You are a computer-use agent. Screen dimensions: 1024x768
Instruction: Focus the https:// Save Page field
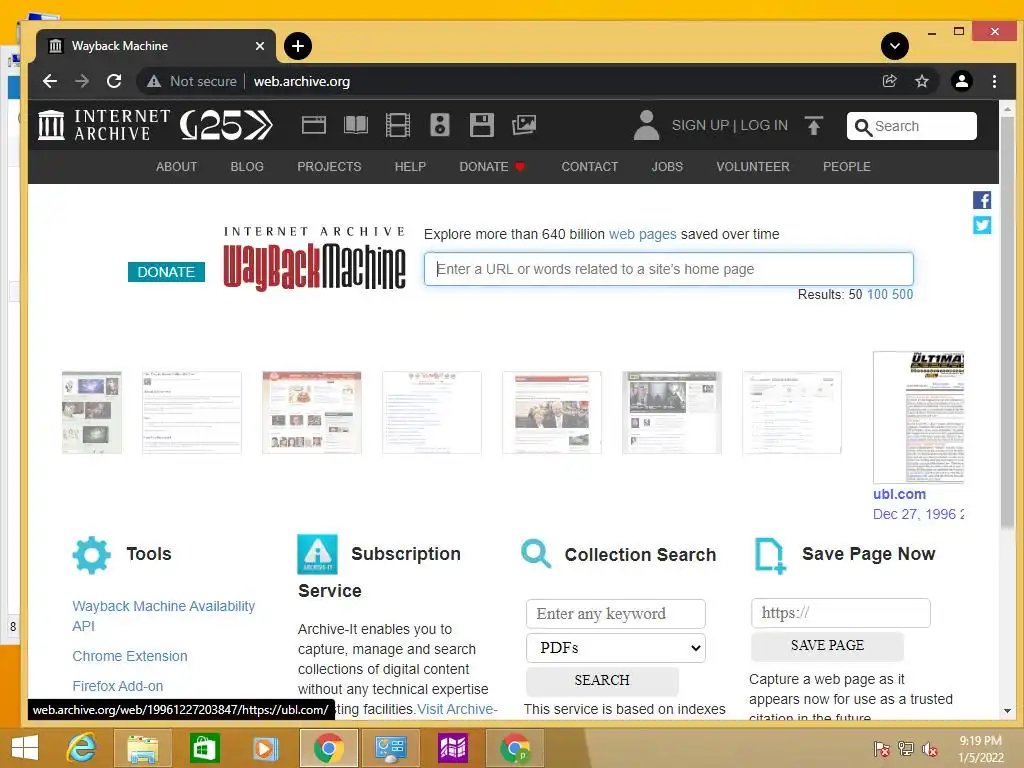click(x=840, y=613)
